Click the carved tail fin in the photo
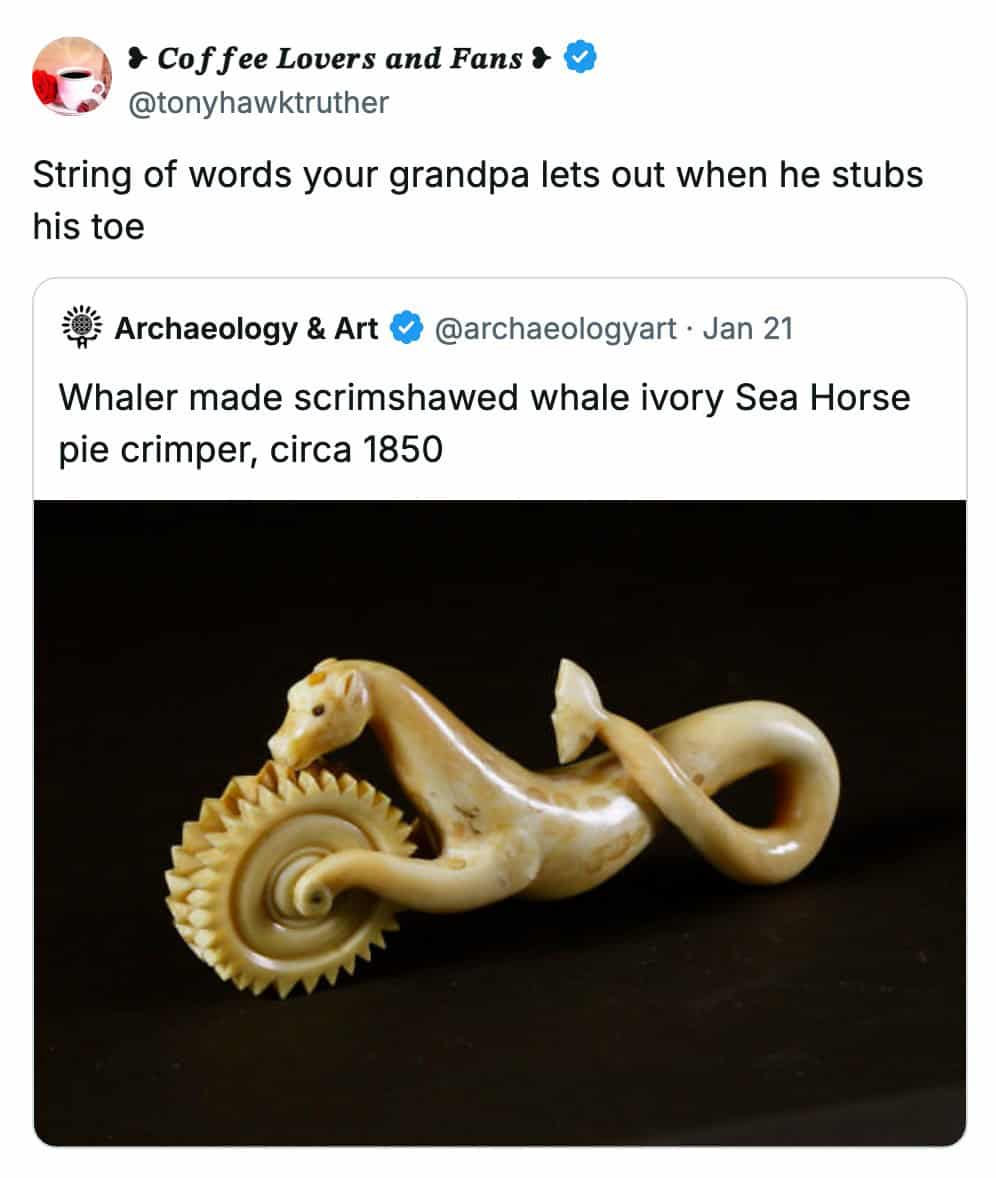 tap(577, 710)
